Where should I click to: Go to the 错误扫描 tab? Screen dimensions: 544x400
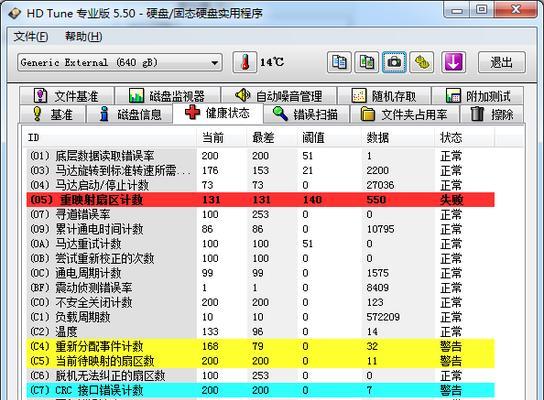coord(306,114)
